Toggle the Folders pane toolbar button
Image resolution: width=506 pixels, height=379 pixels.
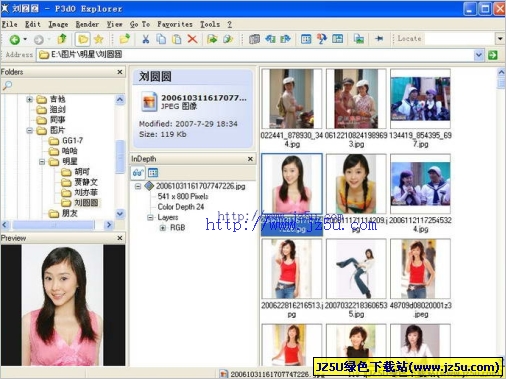[83, 39]
